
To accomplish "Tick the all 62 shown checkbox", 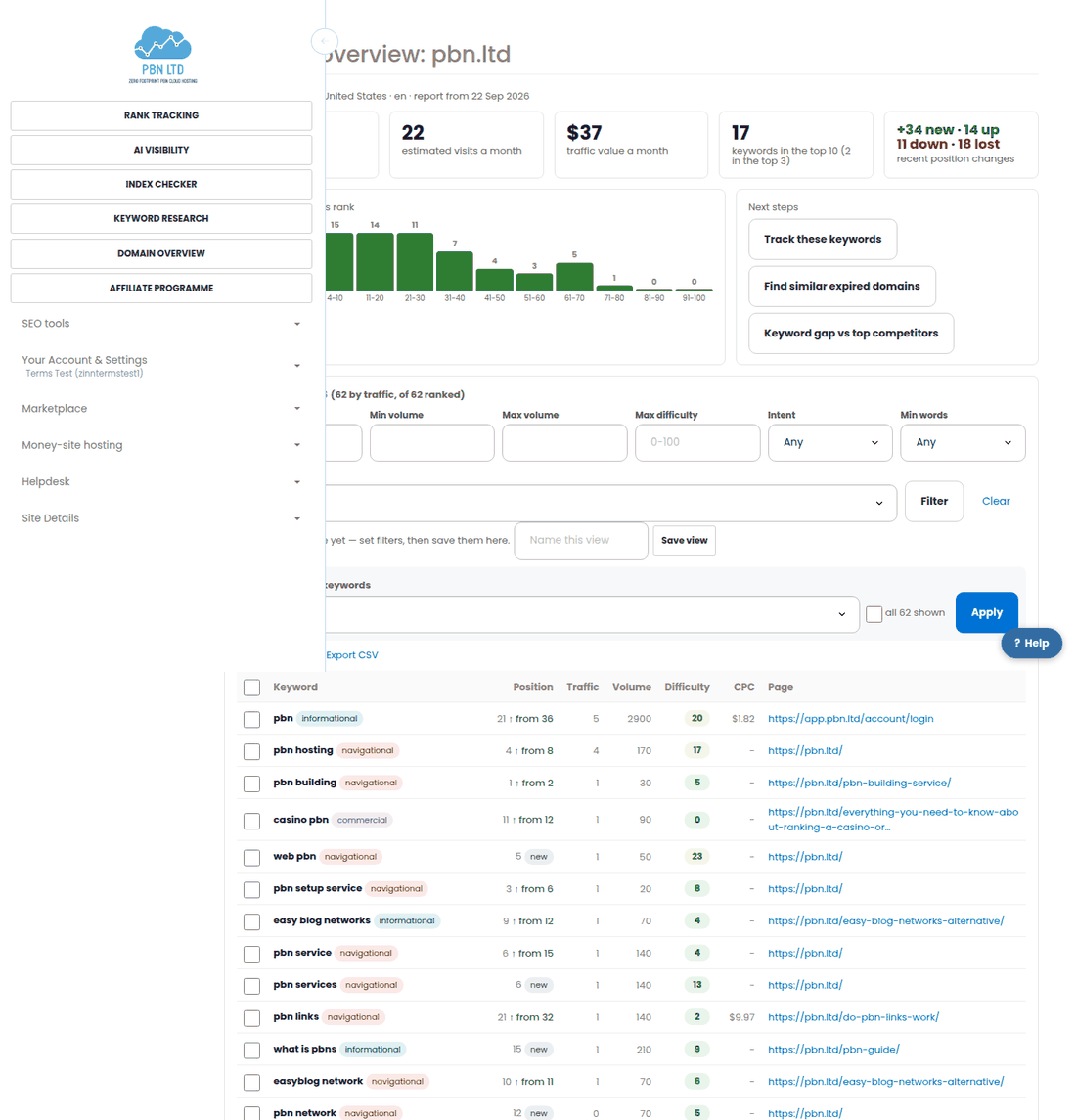I will pyautogui.click(x=874, y=614).
